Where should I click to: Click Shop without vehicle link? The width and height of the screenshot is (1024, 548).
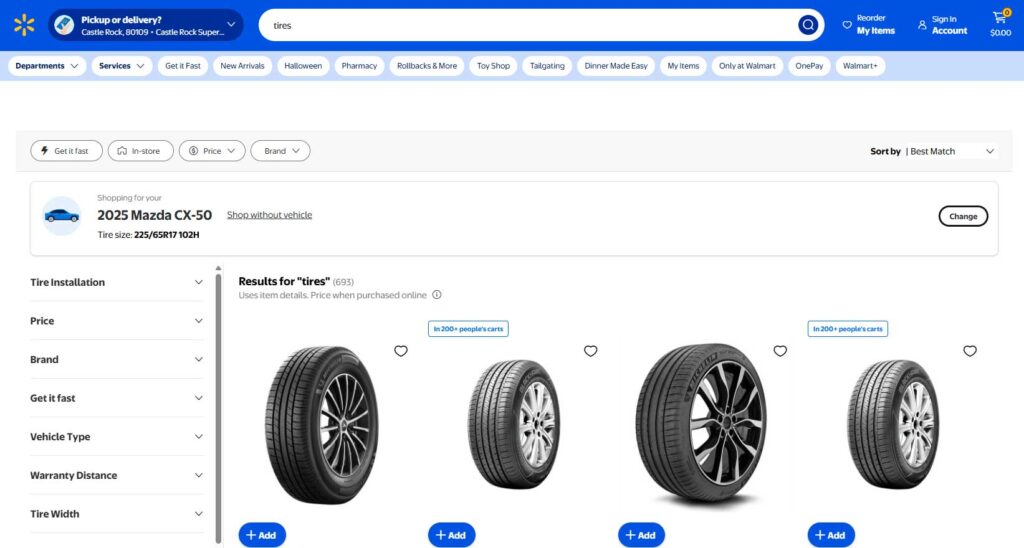coord(269,215)
